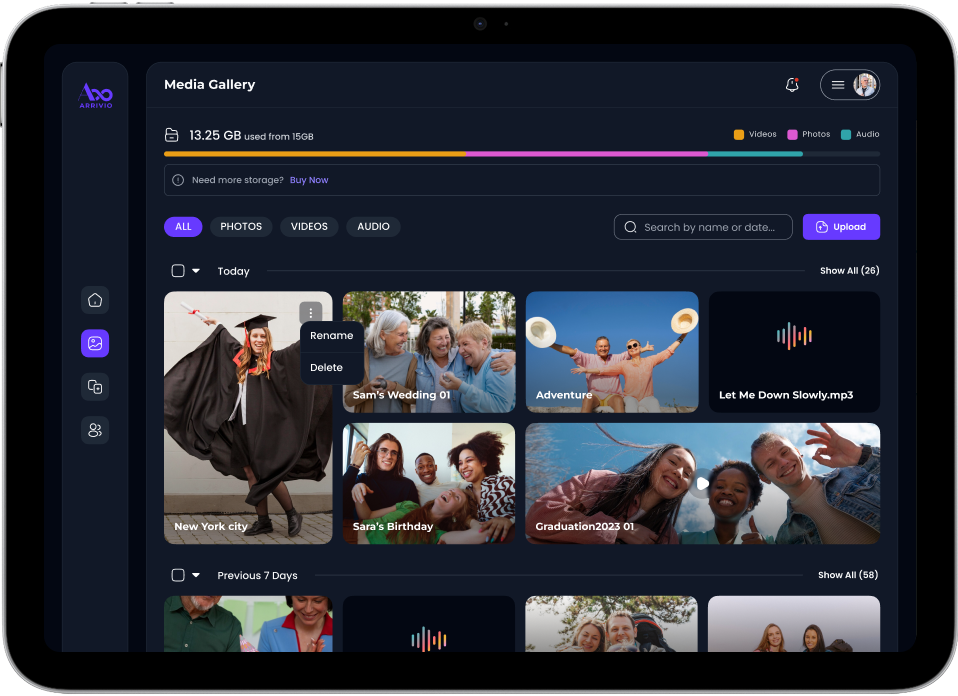Image resolution: width=958 pixels, height=696 pixels.
Task: Click the members/sharing icon in sidebar
Action: click(x=94, y=430)
